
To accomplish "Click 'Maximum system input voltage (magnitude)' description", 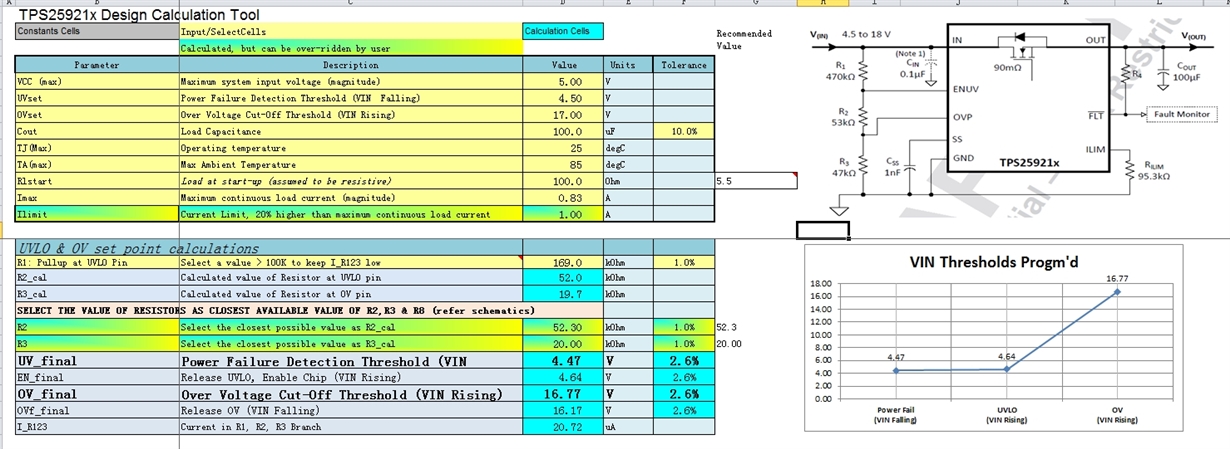I will (x=350, y=81).
